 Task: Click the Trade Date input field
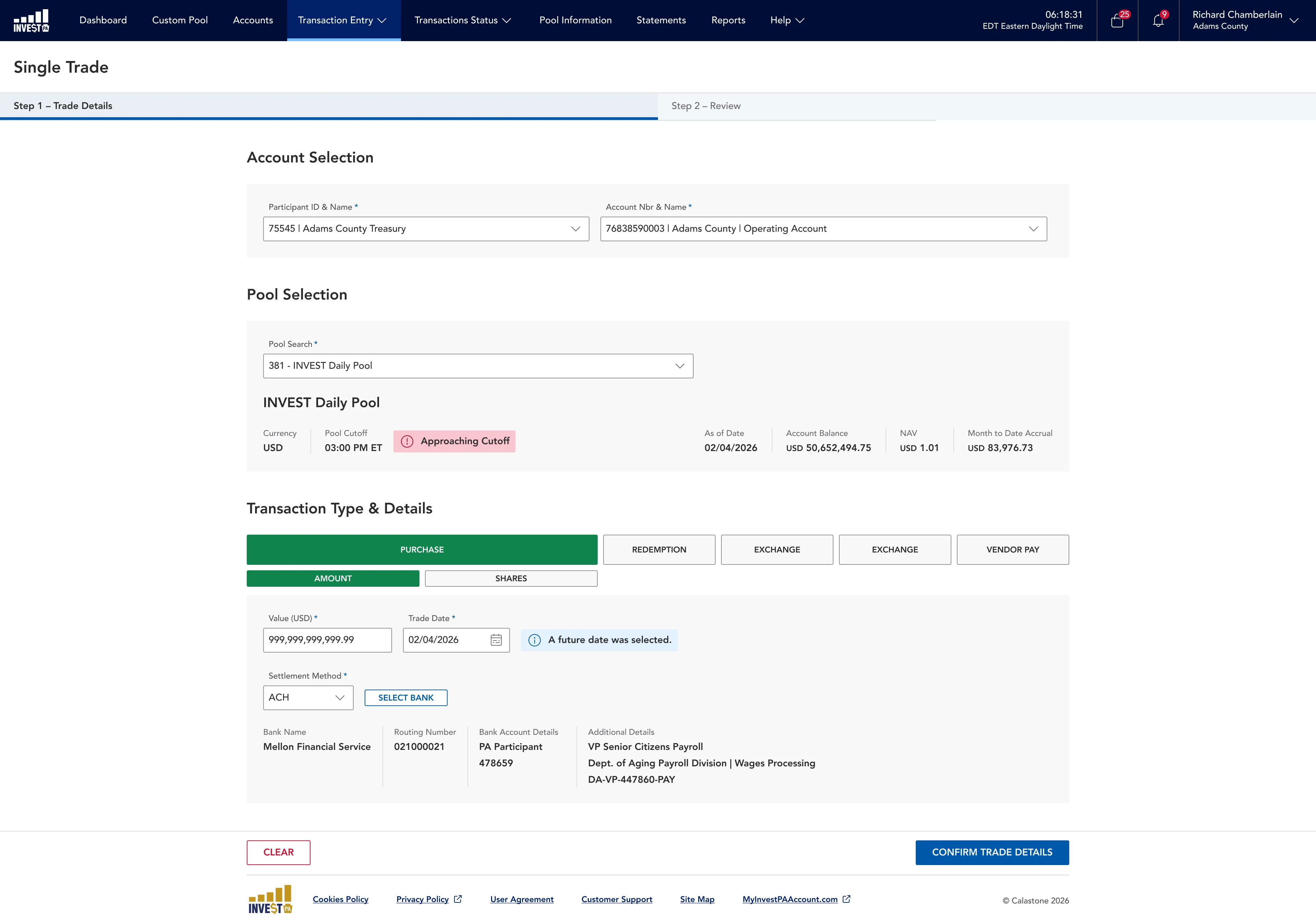point(456,640)
